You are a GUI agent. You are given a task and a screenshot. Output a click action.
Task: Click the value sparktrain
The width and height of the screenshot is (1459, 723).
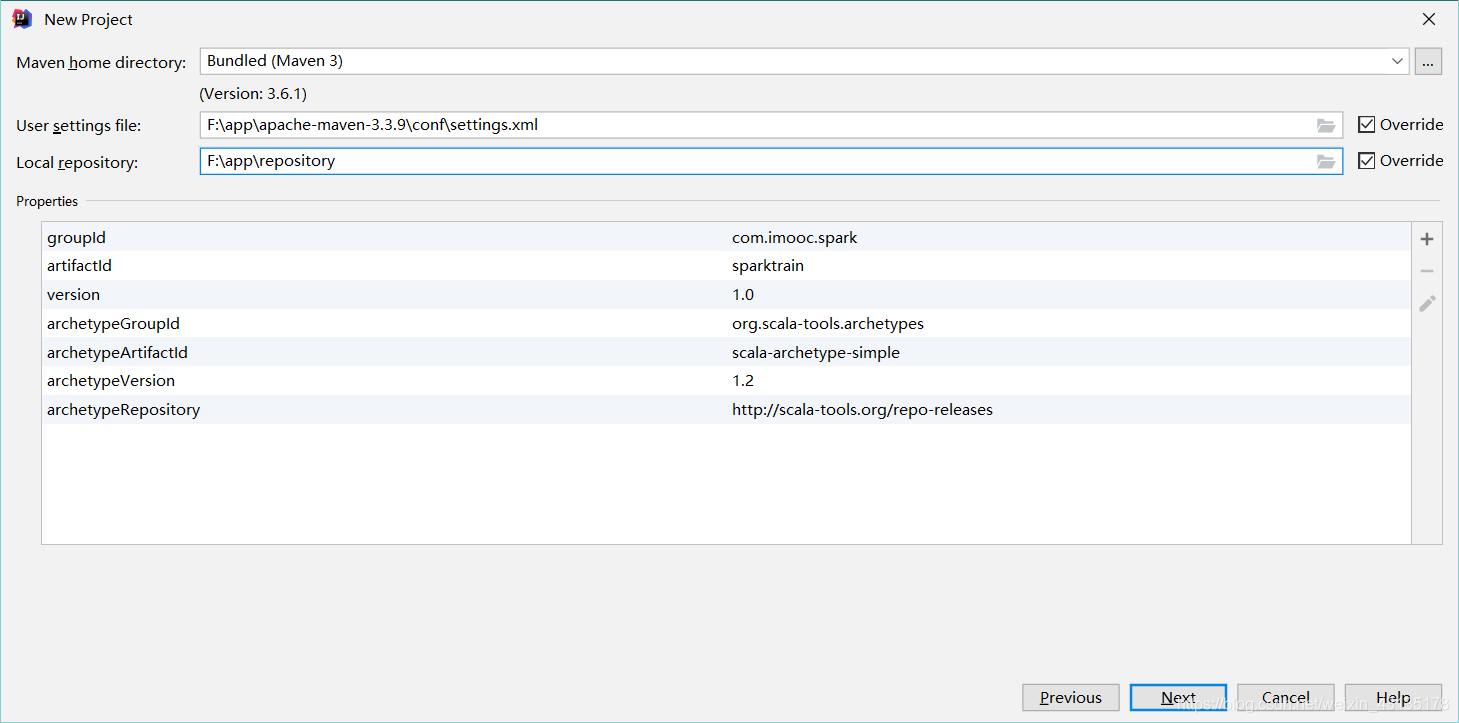click(x=768, y=266)
